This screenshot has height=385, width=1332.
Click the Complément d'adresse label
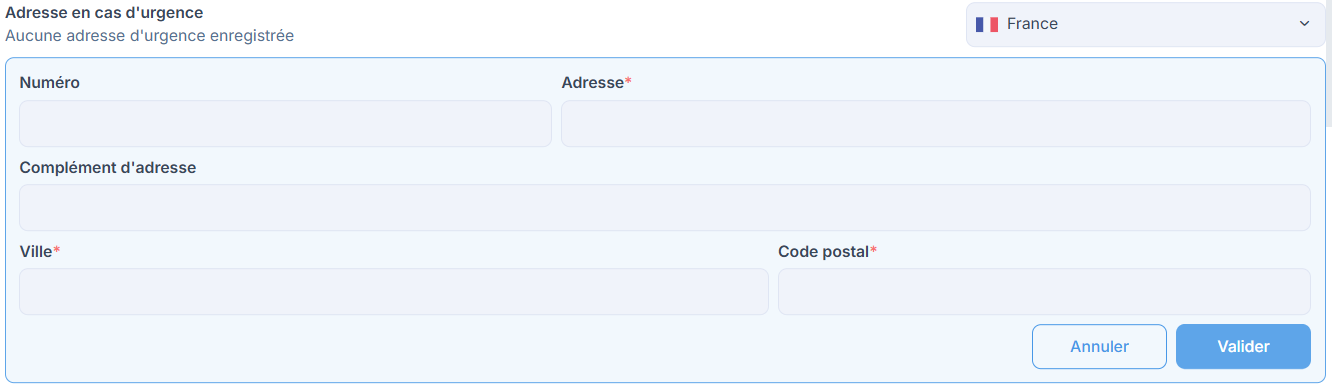[x=108, y=168]
